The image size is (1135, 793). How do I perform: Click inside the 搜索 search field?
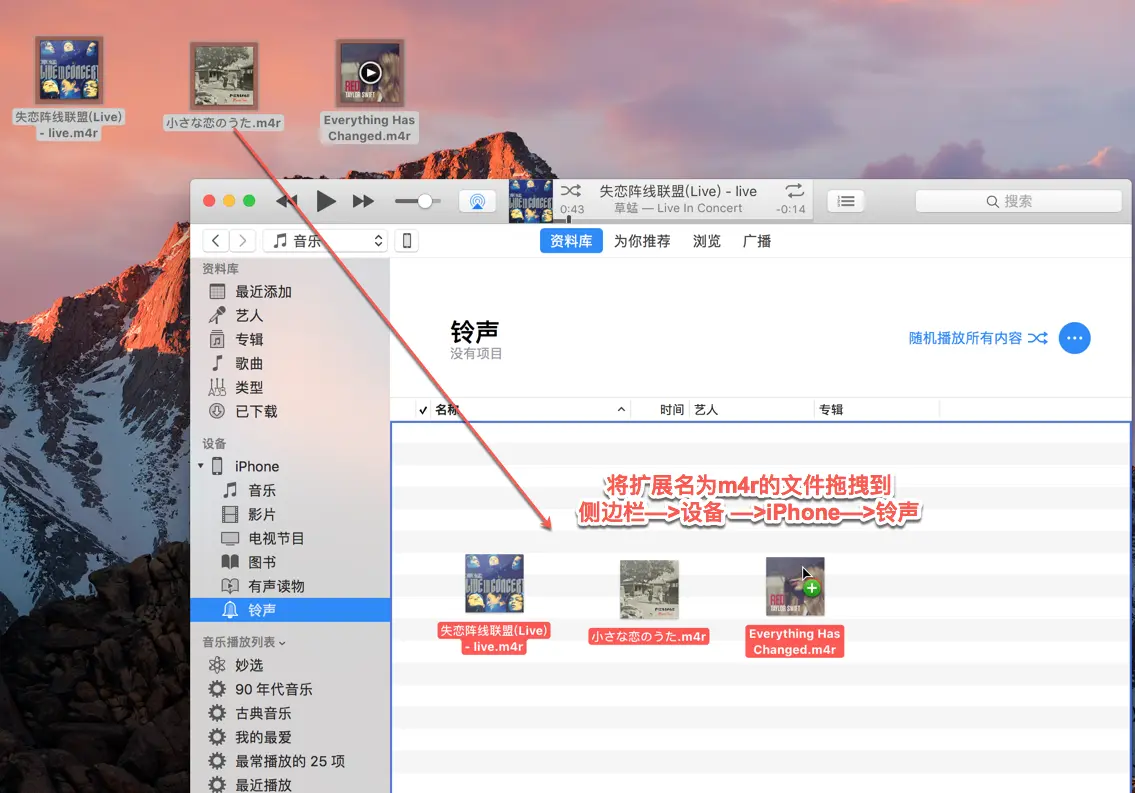point(1018,200)
